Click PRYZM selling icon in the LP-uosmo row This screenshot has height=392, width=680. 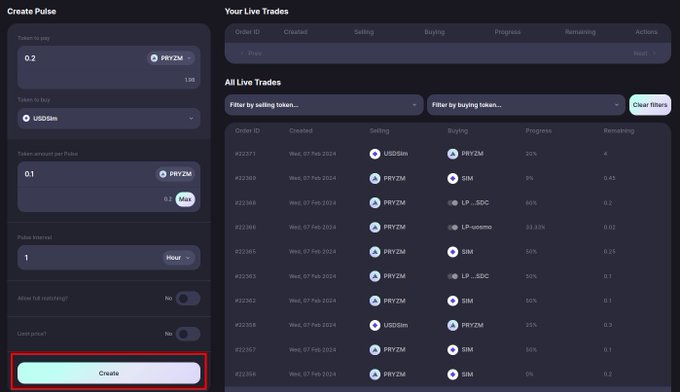point(375,227)
